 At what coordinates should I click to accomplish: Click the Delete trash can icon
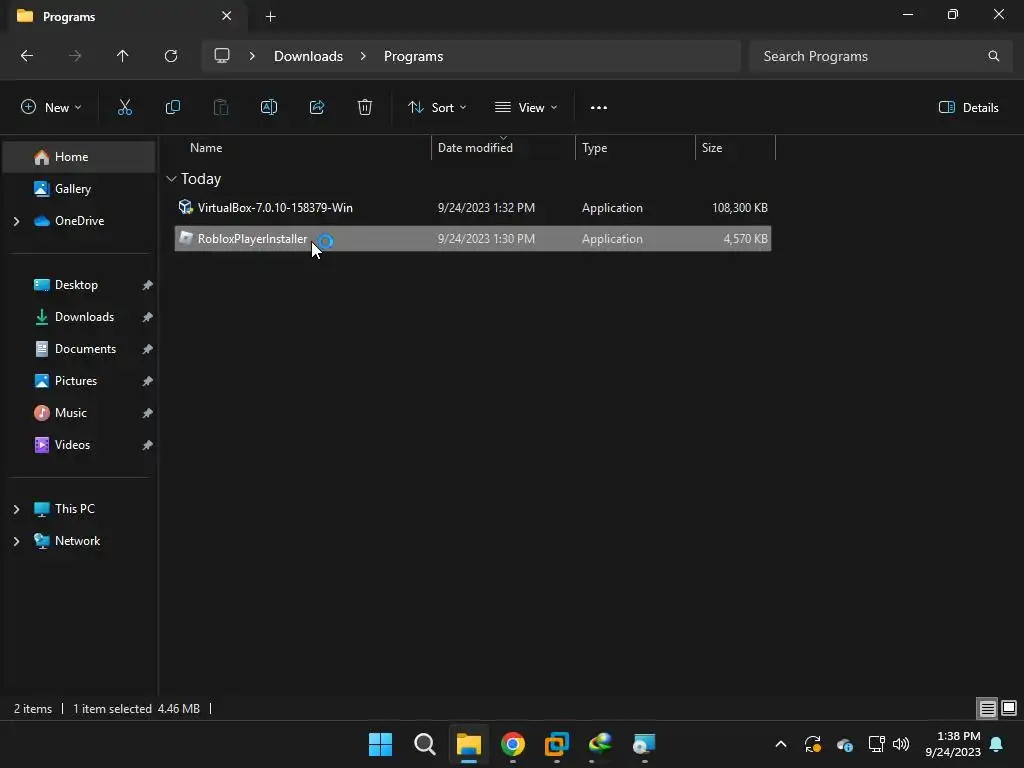point(365,107)
